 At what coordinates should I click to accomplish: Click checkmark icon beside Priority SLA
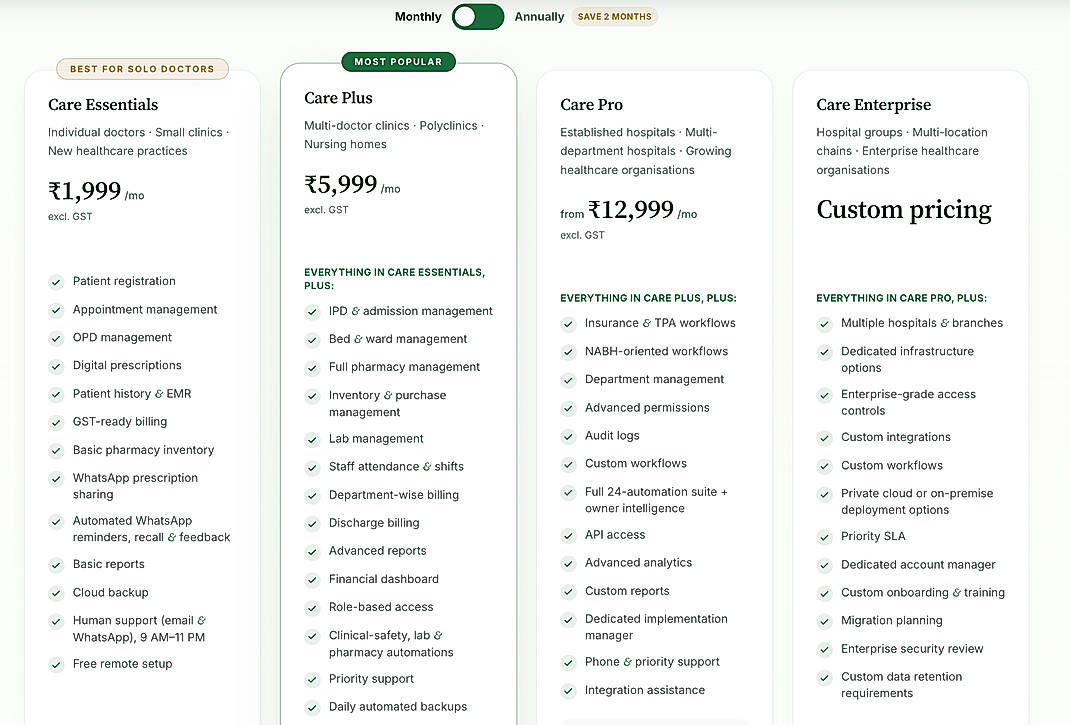point(824,537)
